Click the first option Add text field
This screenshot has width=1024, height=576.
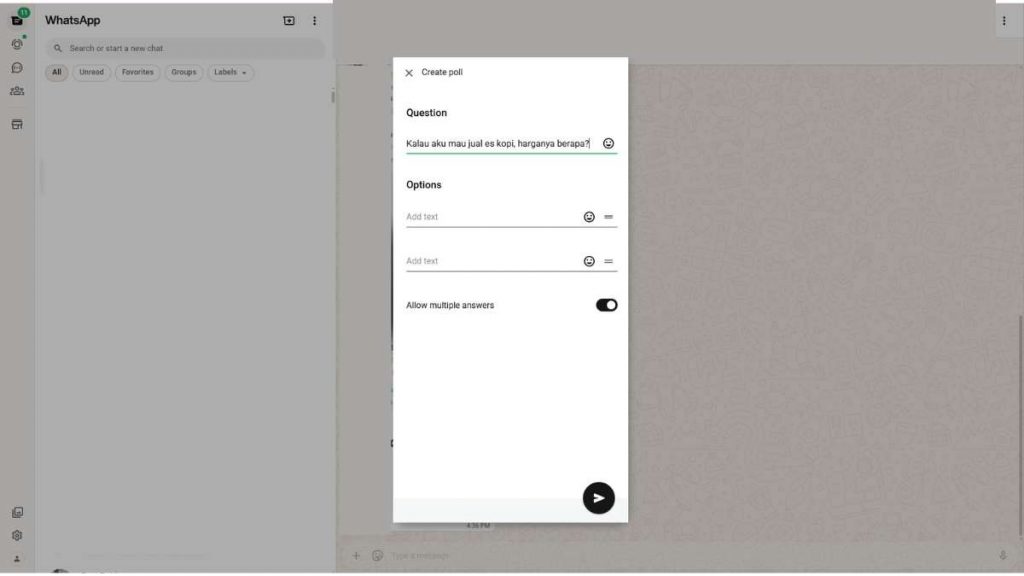pyautogui.click(x=490, y=217)
